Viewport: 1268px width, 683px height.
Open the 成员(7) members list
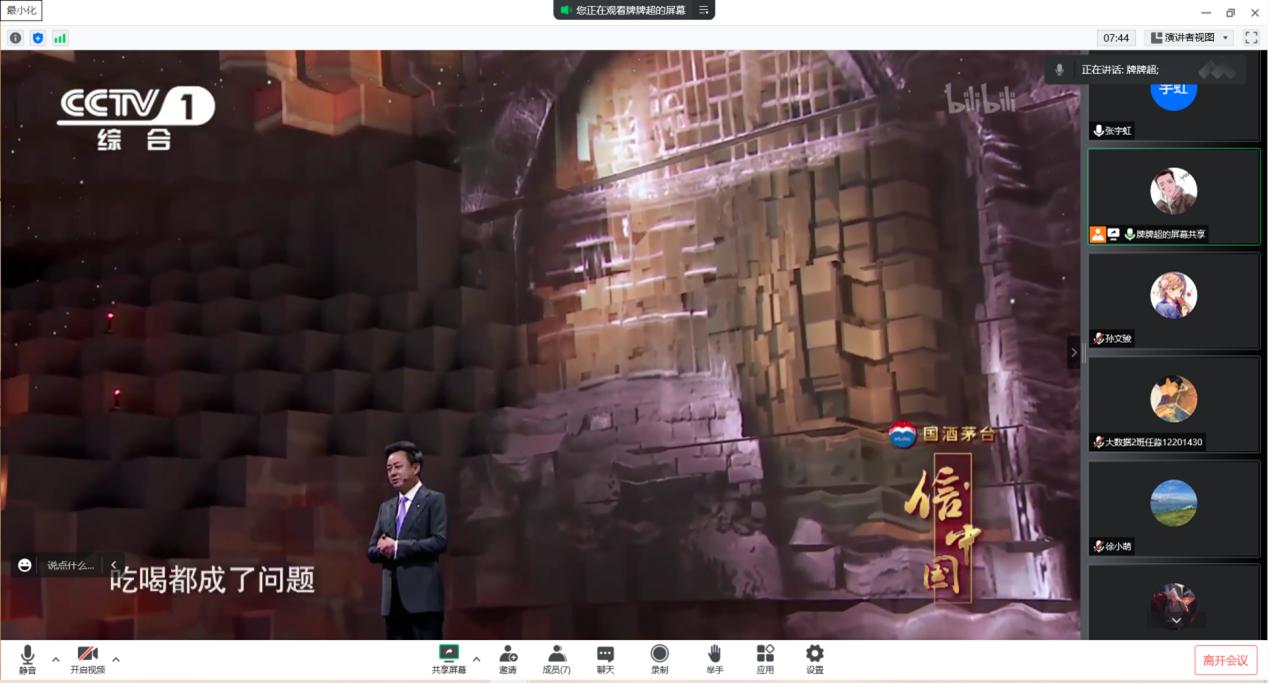(x=556, y=660)
